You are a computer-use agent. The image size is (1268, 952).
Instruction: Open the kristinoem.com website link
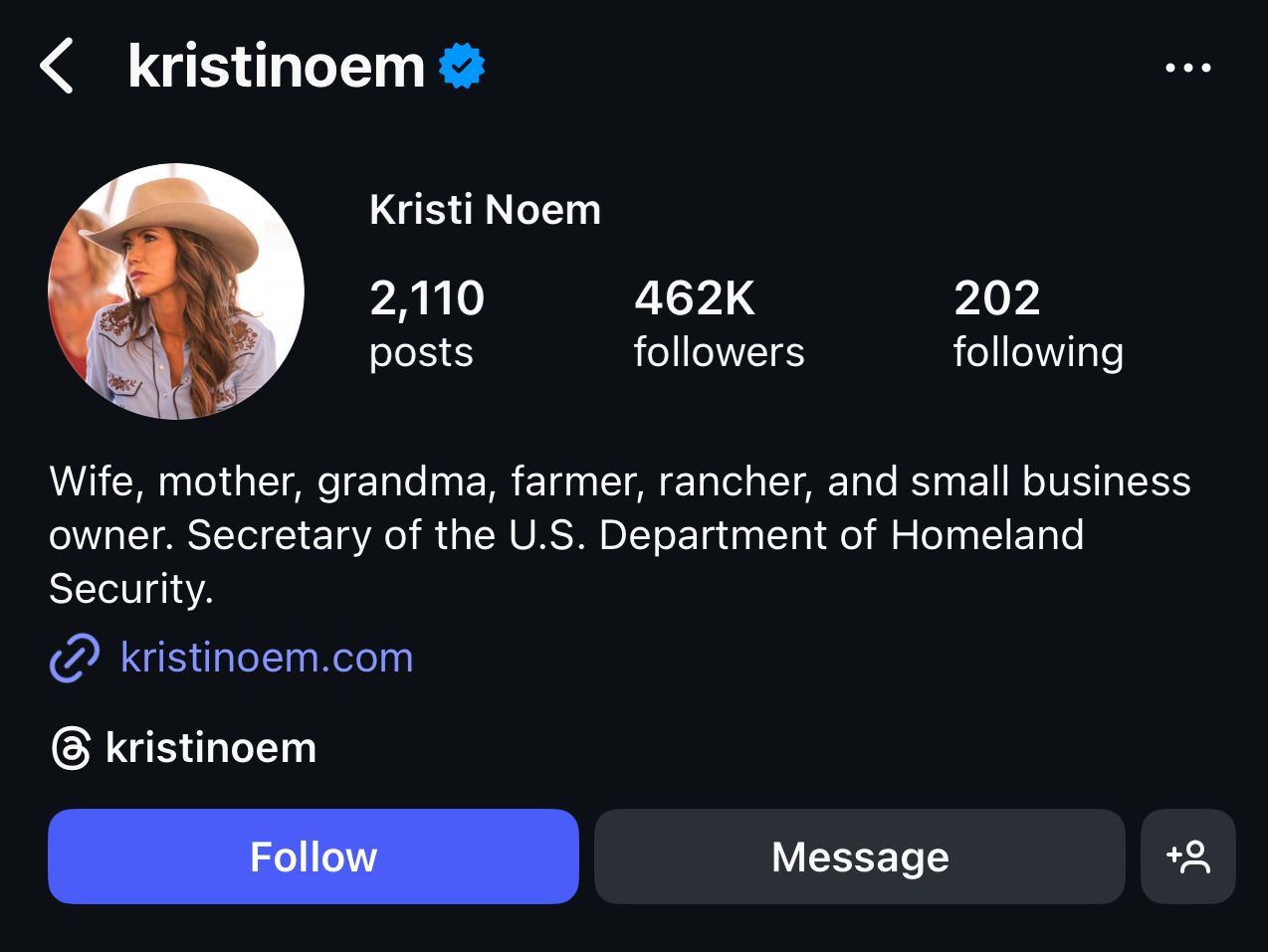point(267,658)
